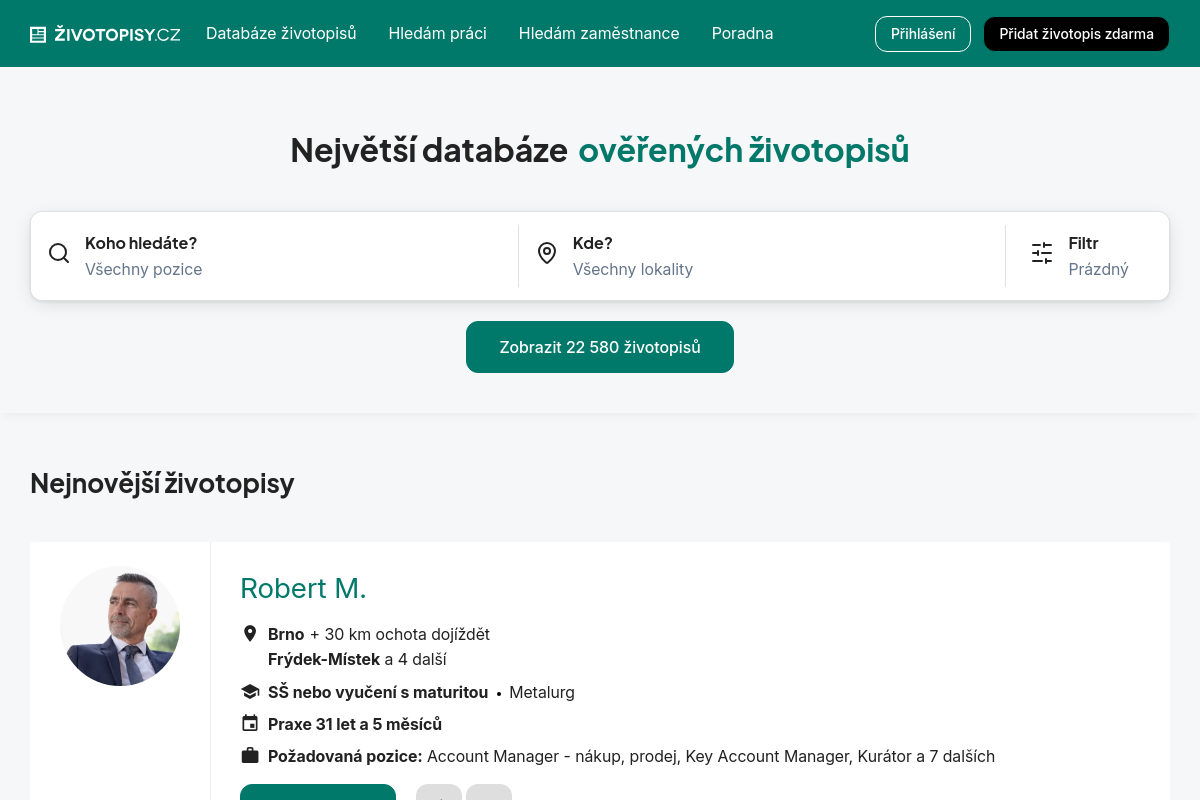Open Databáze životopisů menu item
The image size is (1200, 800).
(281, 33)
